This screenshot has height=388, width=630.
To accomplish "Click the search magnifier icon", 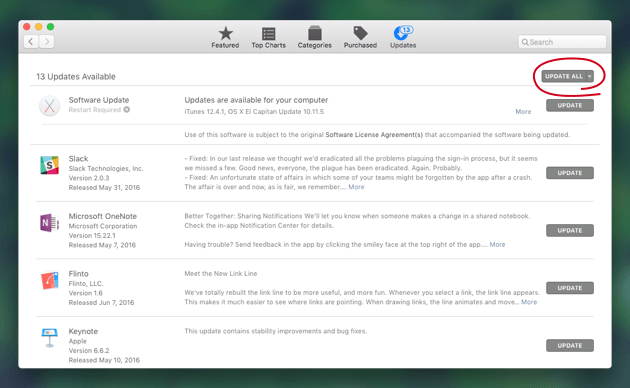I will point(525,42).
